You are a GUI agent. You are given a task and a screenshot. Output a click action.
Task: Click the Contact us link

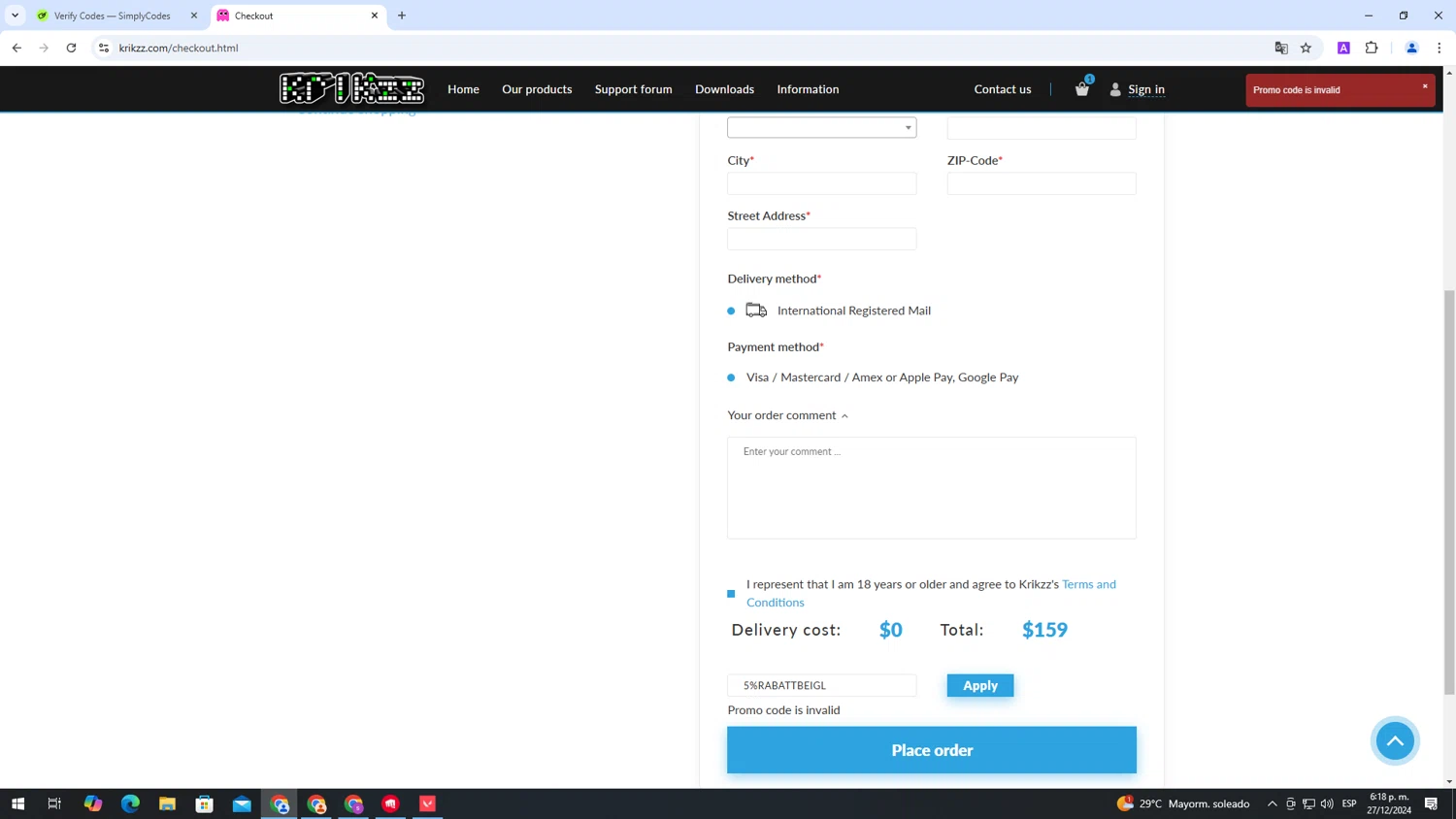(1003, 89)
